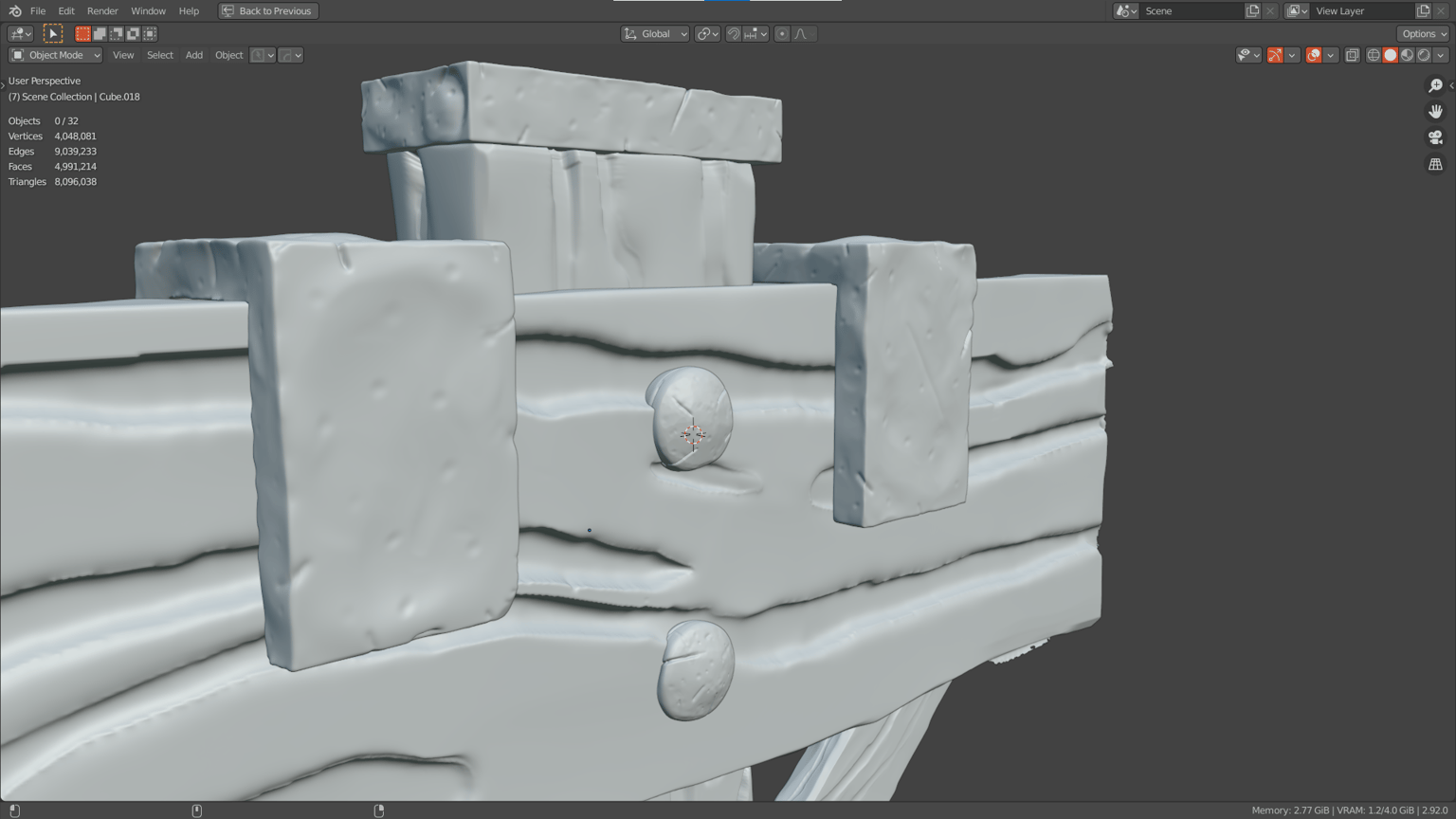Click the Scene Collection Cube.018 label
1456x819 pixels.
(x=74, y=97)
